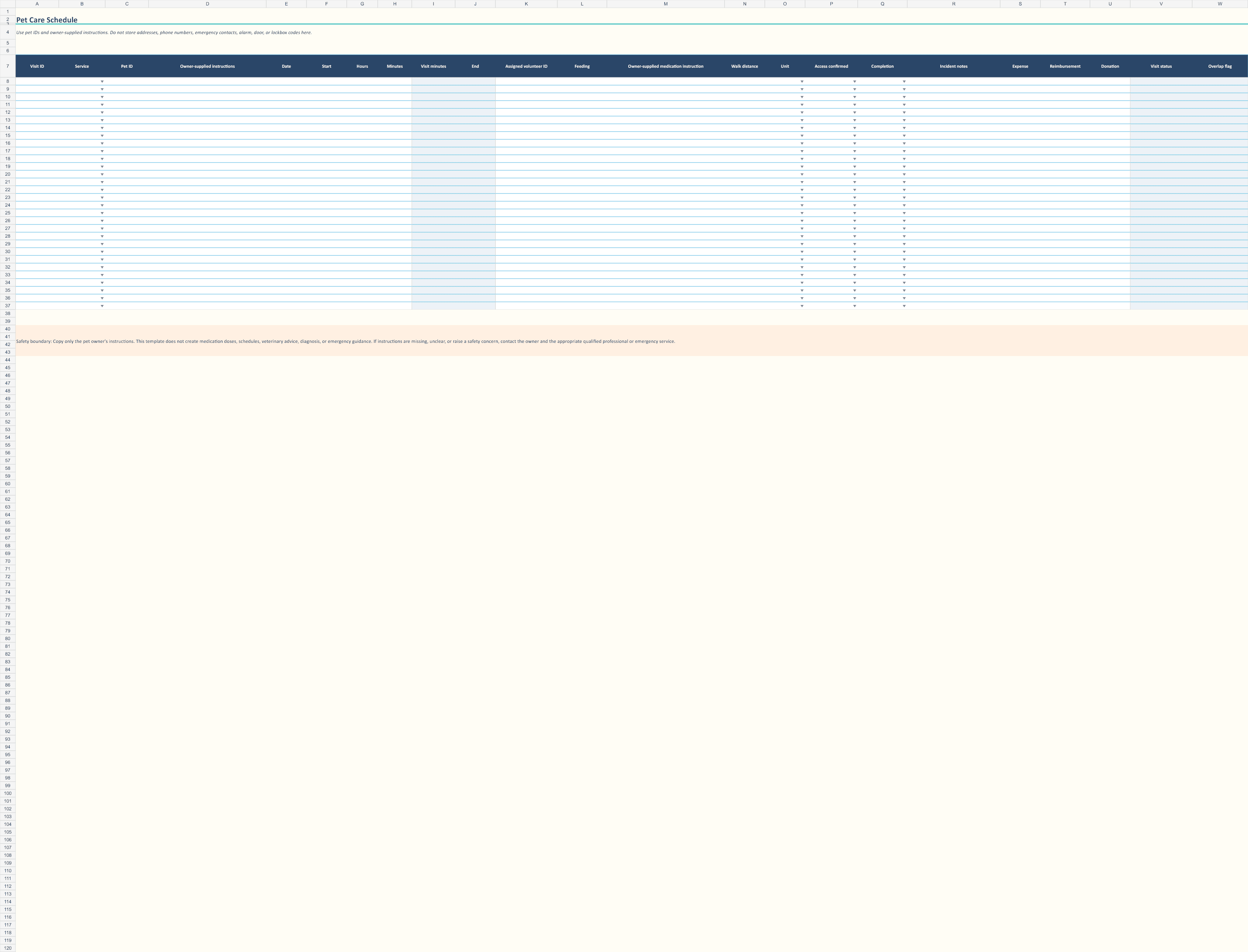
Task: Click the Owner-supplied medication instruction header
Action: point(665,66)
